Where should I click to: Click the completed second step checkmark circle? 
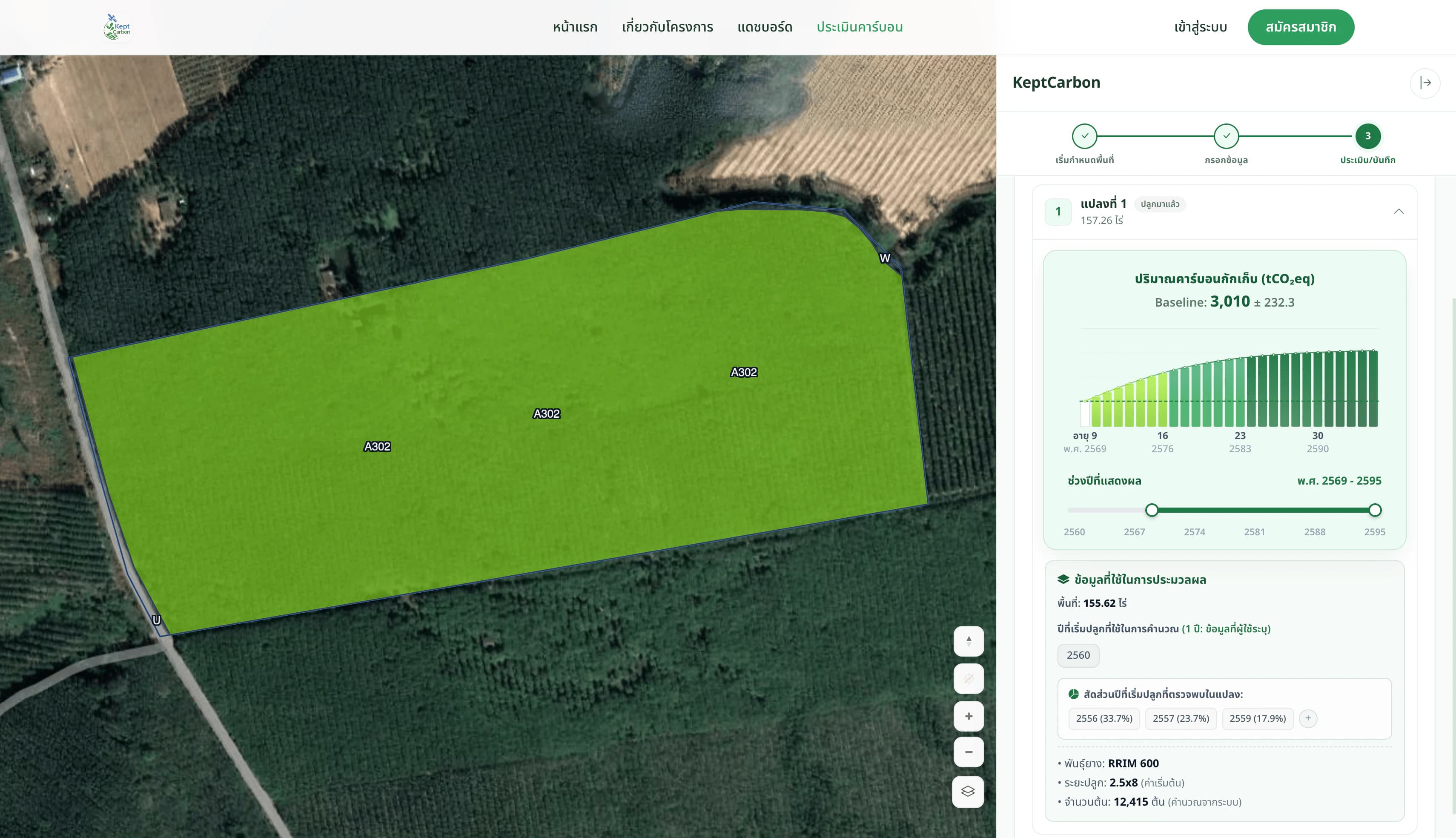[x=1227, y=136]
